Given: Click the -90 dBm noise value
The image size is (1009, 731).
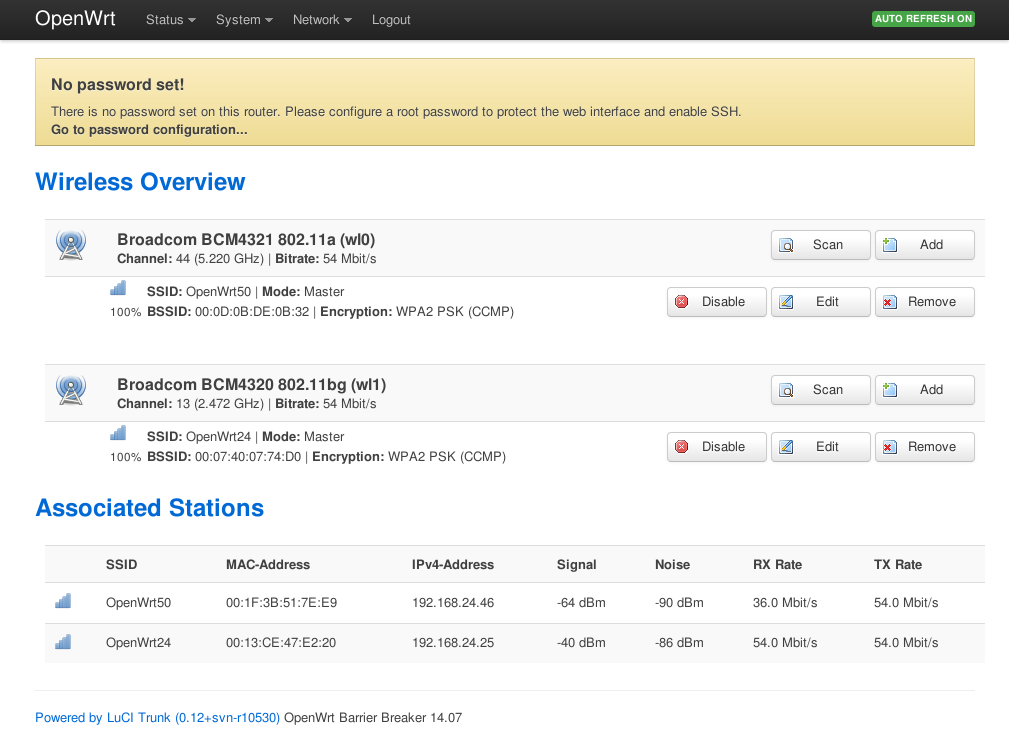Looking at the screenshot, I should pos(679,603).
